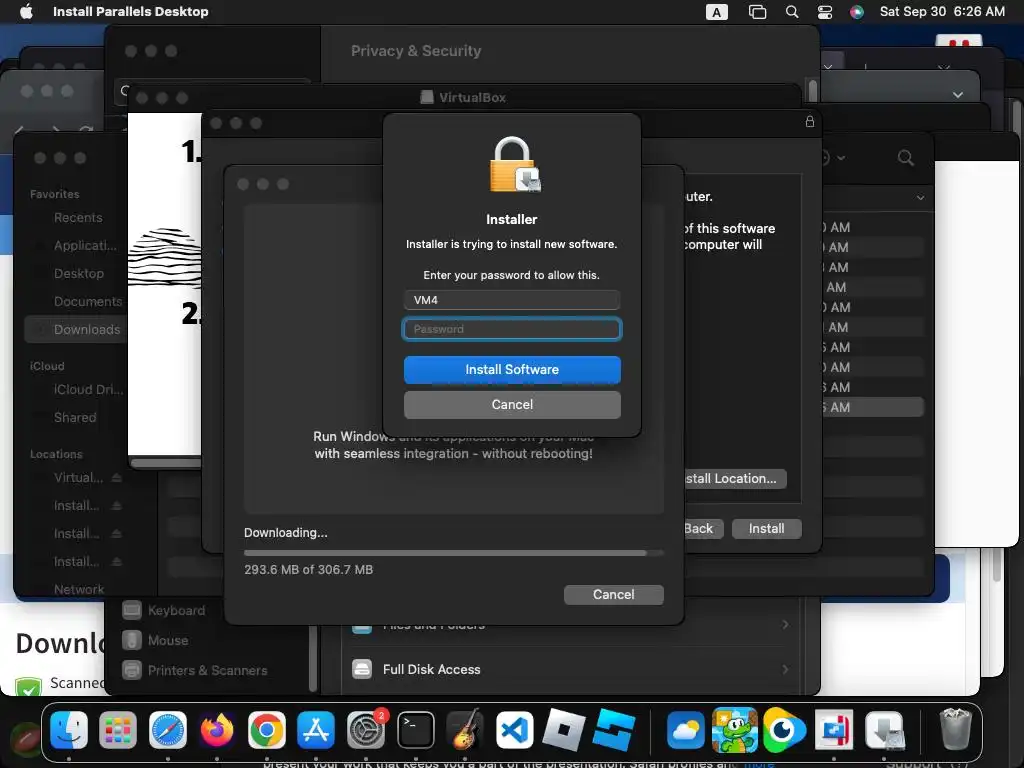Click the VM4 username field
The image size is (1024, 768).
pos(512,300)
